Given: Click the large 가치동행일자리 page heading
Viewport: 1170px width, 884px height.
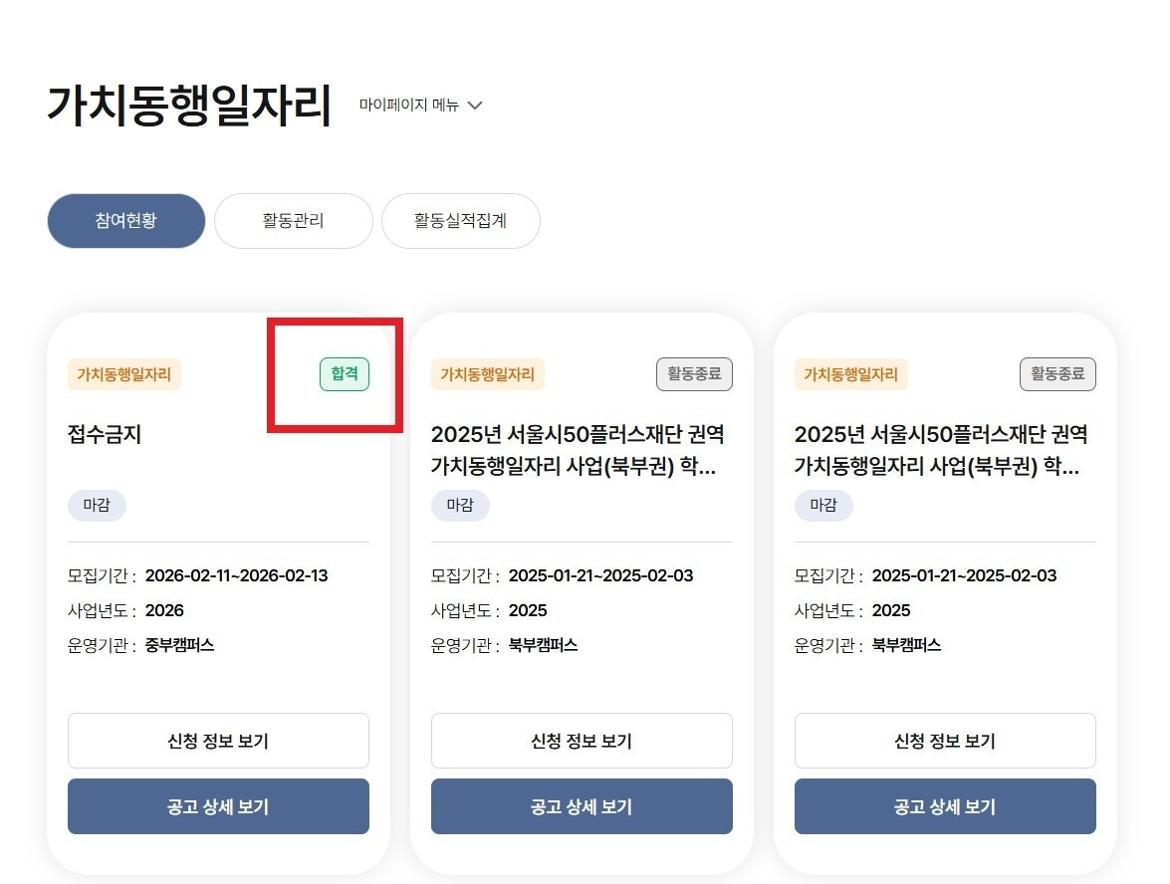Looking at the screenshot, I should tap(189, 106).
